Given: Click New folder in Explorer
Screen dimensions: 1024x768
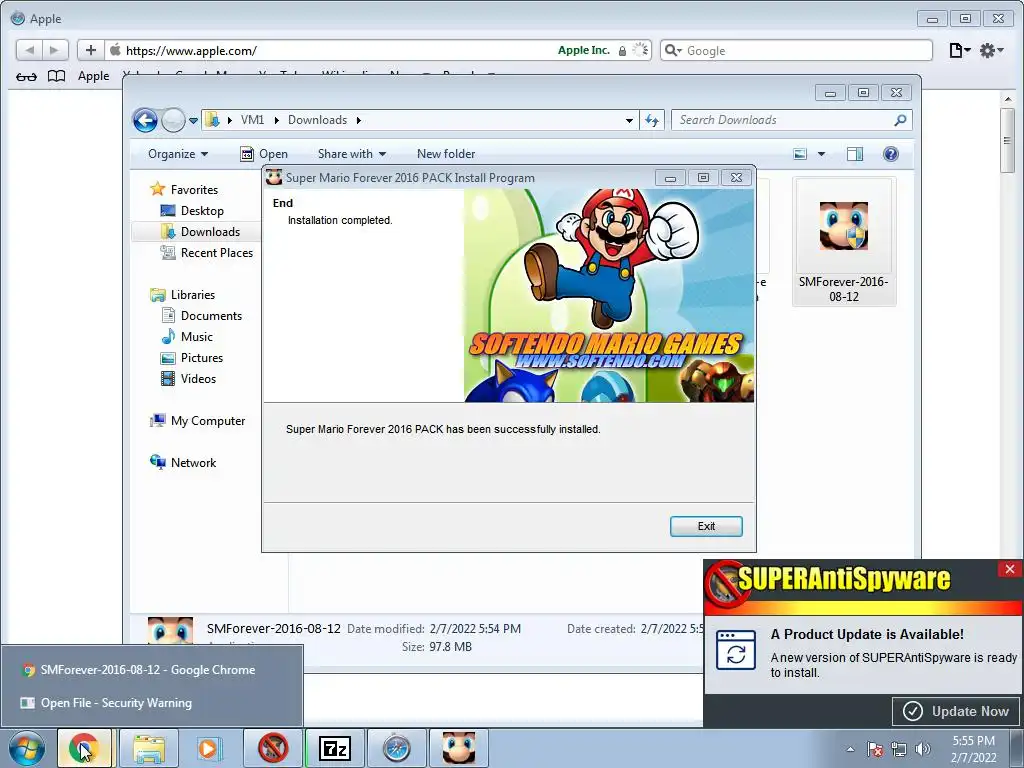Looking at the screenshot, I should pos(446,154).
